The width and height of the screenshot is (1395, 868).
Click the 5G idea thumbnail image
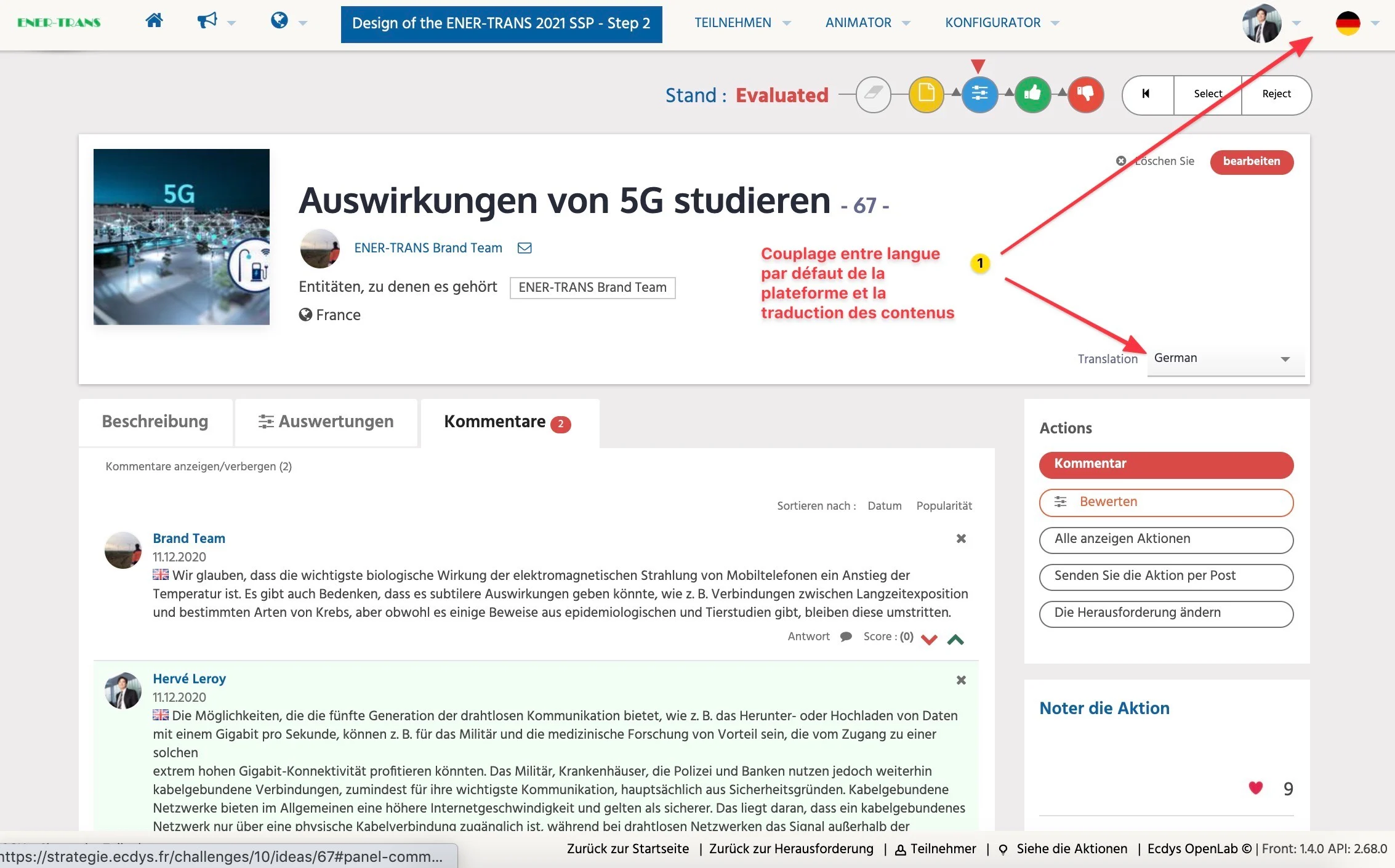181,237
